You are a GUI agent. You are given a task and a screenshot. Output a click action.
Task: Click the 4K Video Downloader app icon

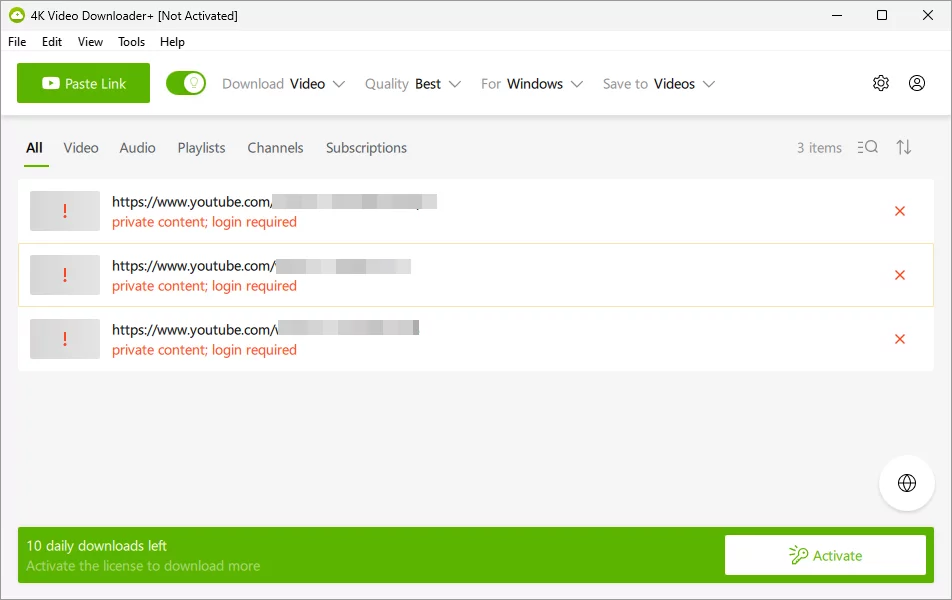(17, 15)
